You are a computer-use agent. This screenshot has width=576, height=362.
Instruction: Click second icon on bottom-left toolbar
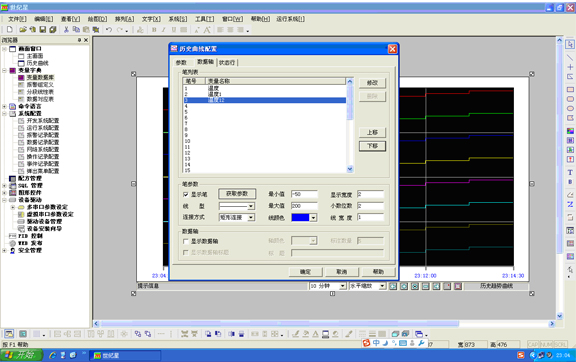[23, 334]
